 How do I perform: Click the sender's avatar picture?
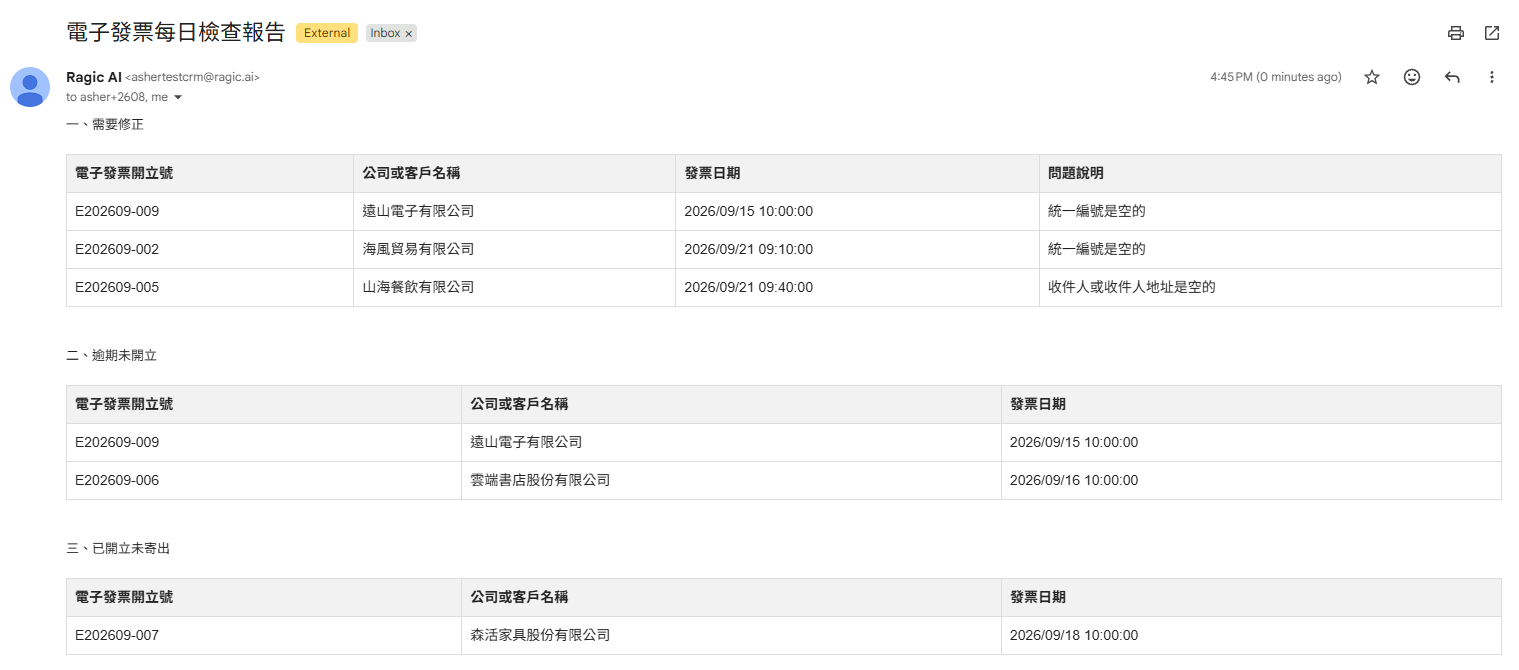coord(30,87)
